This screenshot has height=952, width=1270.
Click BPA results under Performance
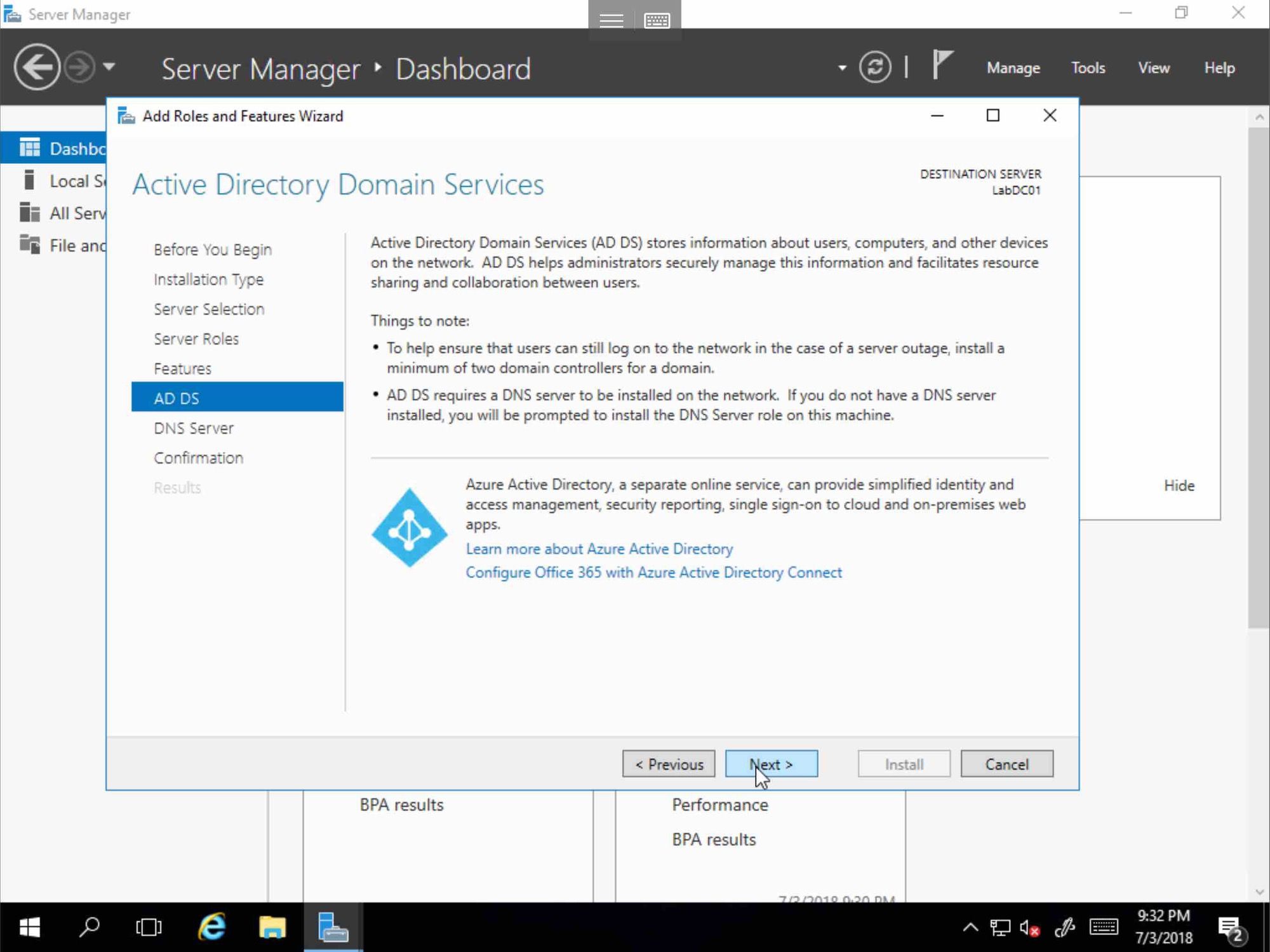tap(714, 840)
